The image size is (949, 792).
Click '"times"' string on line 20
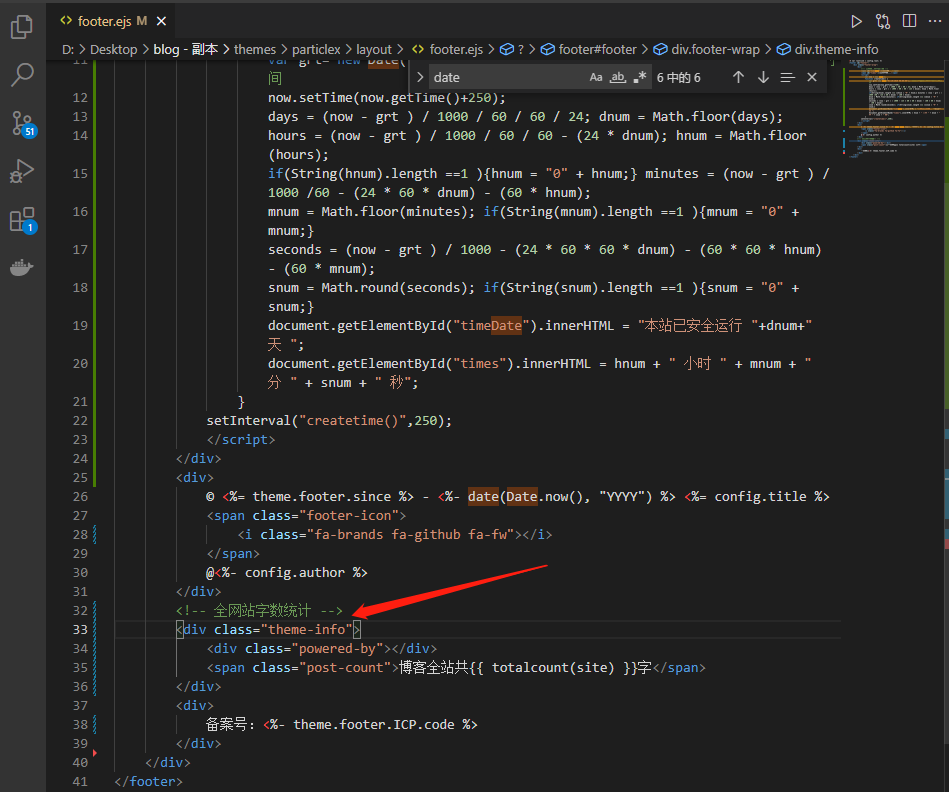point(479,364)
